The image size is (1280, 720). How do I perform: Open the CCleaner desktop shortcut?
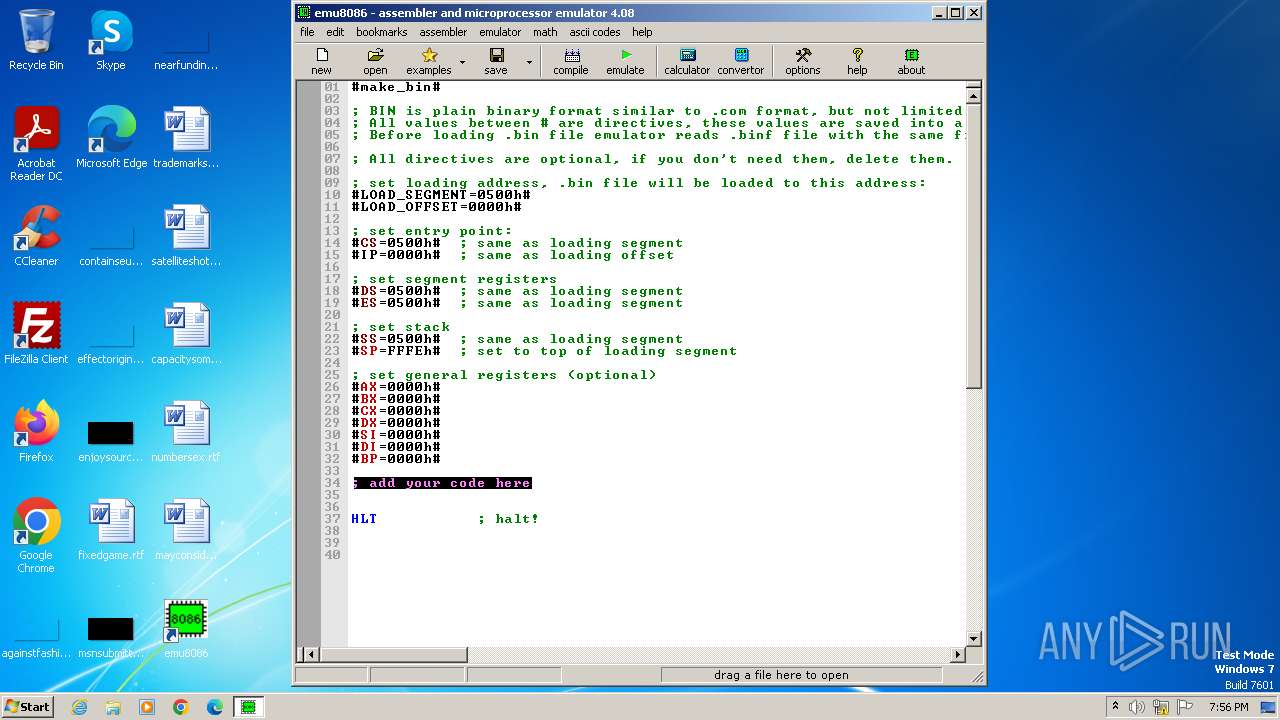(x=36, y=236)
